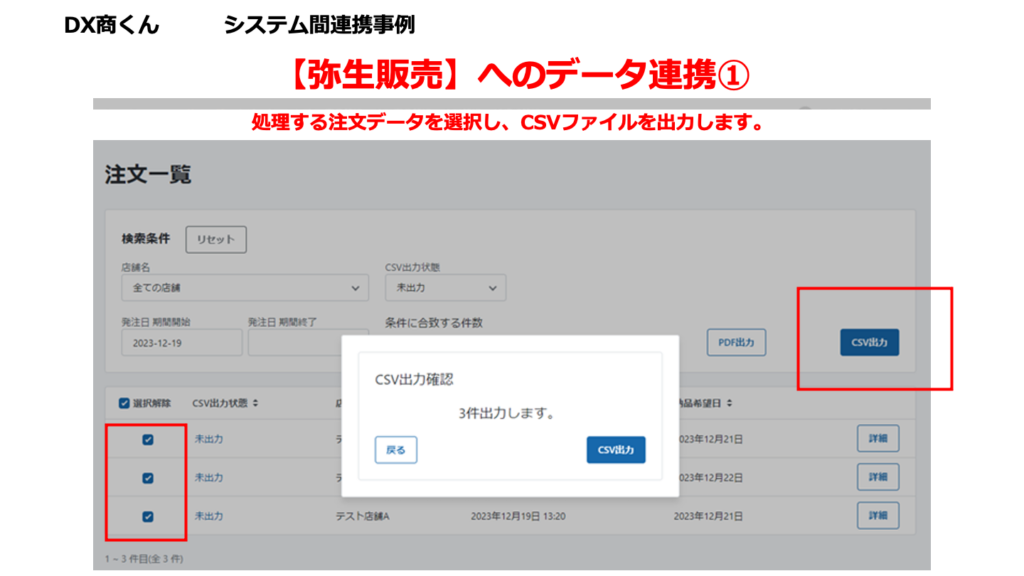Image resolution: width=1024 pixels, height=576 pixels.
Task: Toggle the 選択解除 header checkbox
Action: pos(125,403)
